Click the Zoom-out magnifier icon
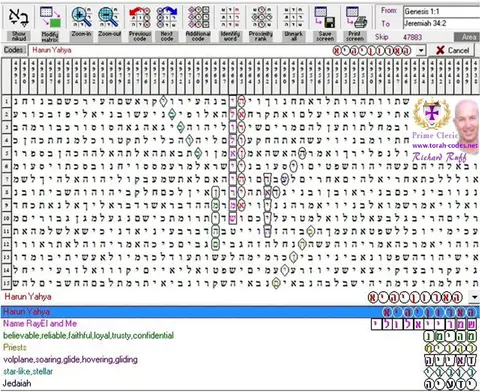This screenshot has height=392, width=480. [x=109, y=17]
